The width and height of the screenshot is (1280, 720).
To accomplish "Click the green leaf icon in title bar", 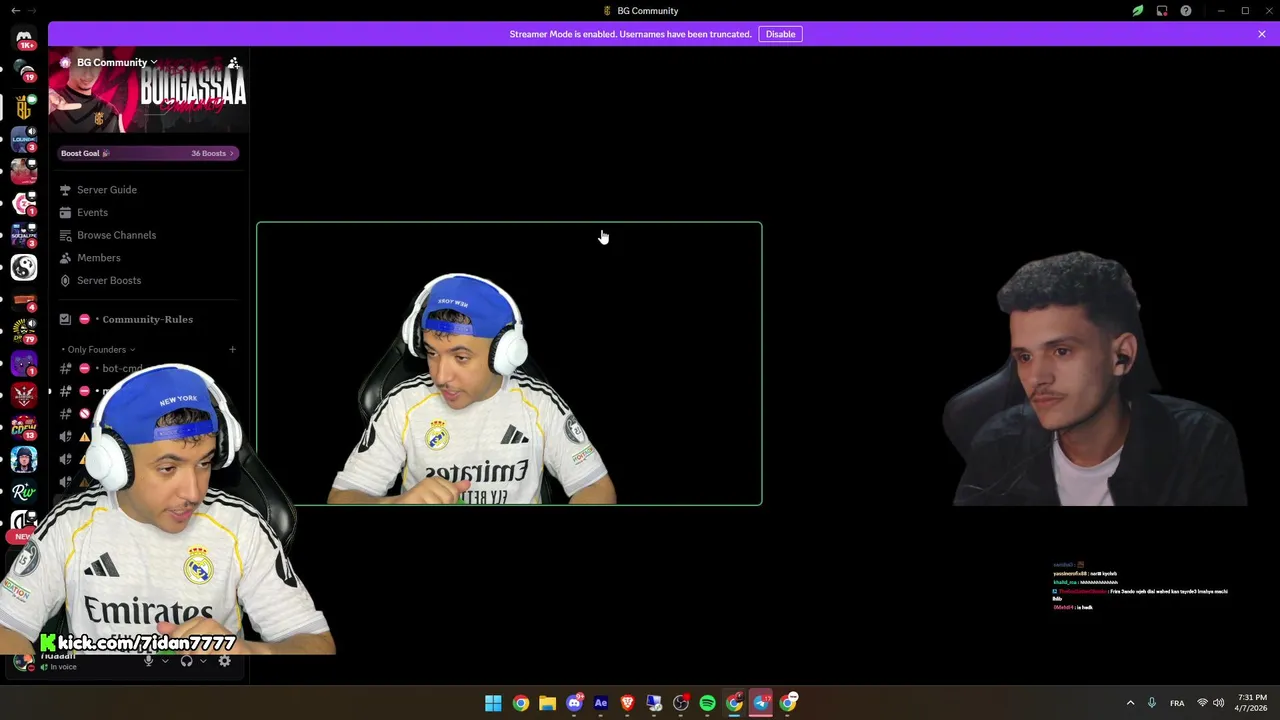I will pyautogui.click(x=1138, y=11).
